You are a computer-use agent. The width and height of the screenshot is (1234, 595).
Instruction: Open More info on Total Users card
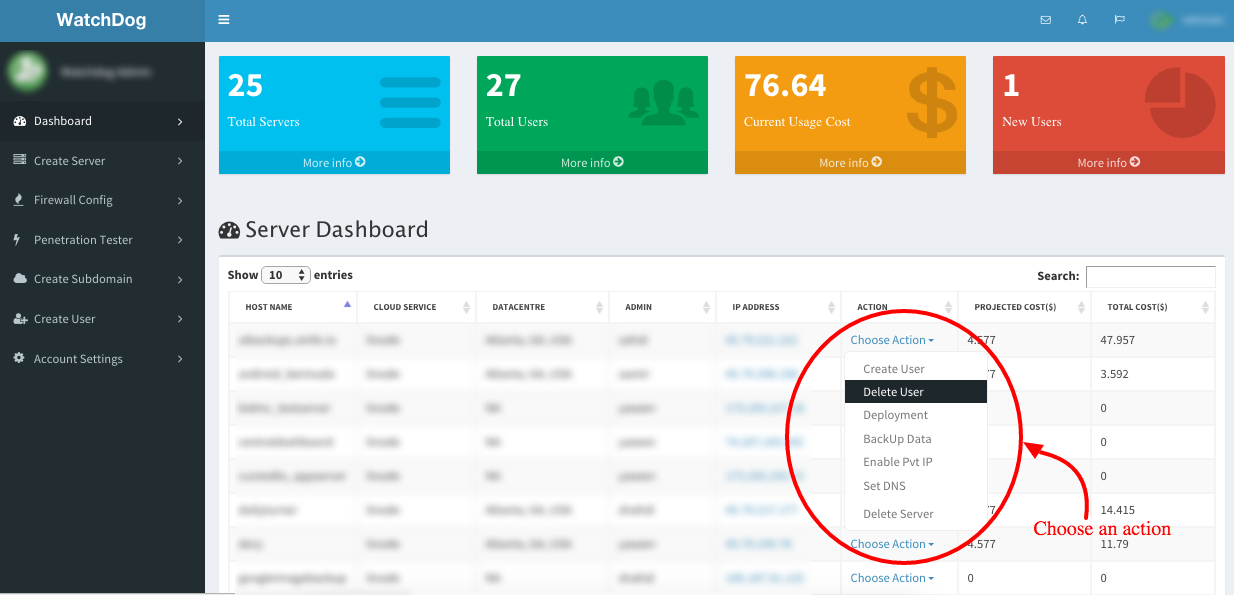592,162
